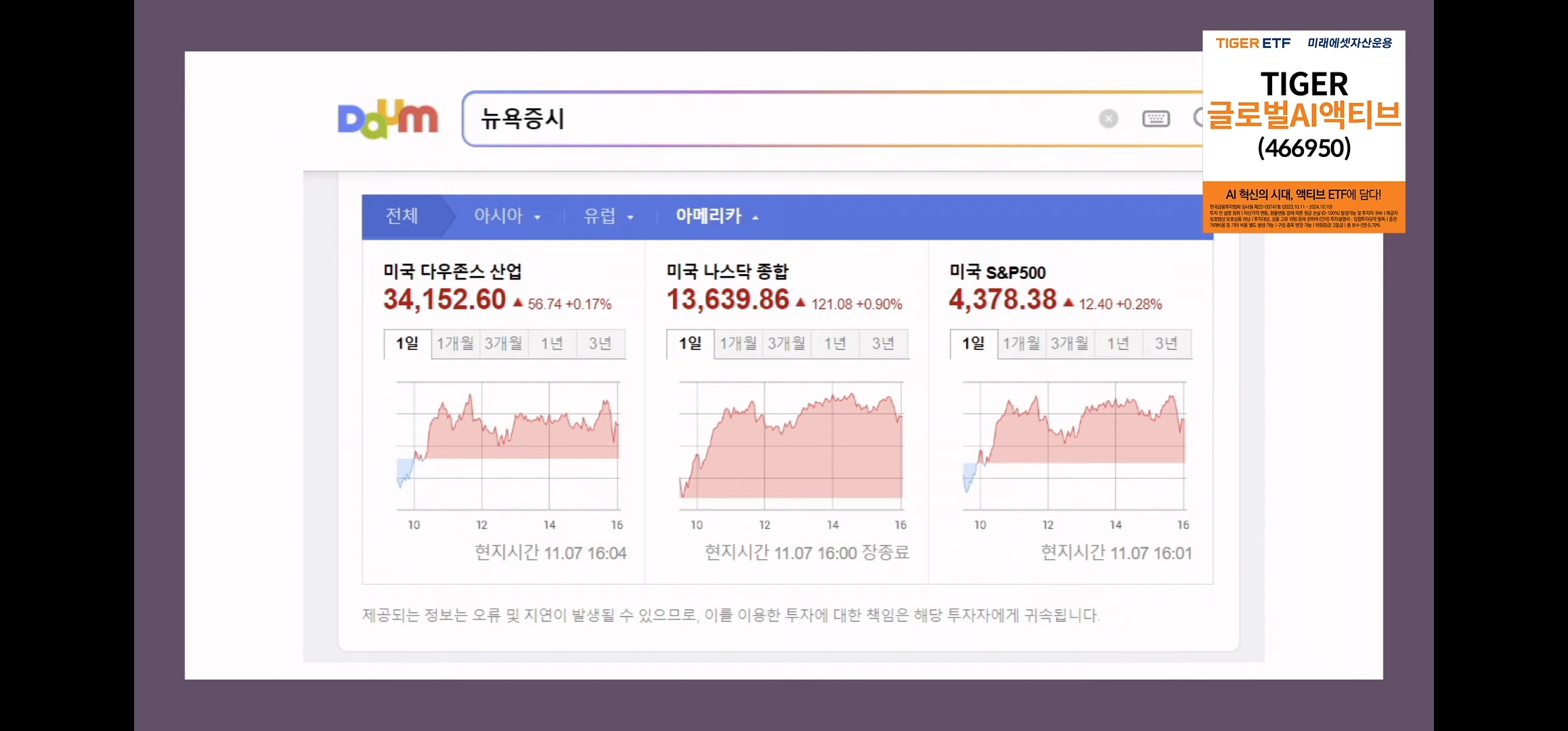This screenshot has width=1568, height=731.
Task: Select the 전체 tab
Action: tap(401, 216)
